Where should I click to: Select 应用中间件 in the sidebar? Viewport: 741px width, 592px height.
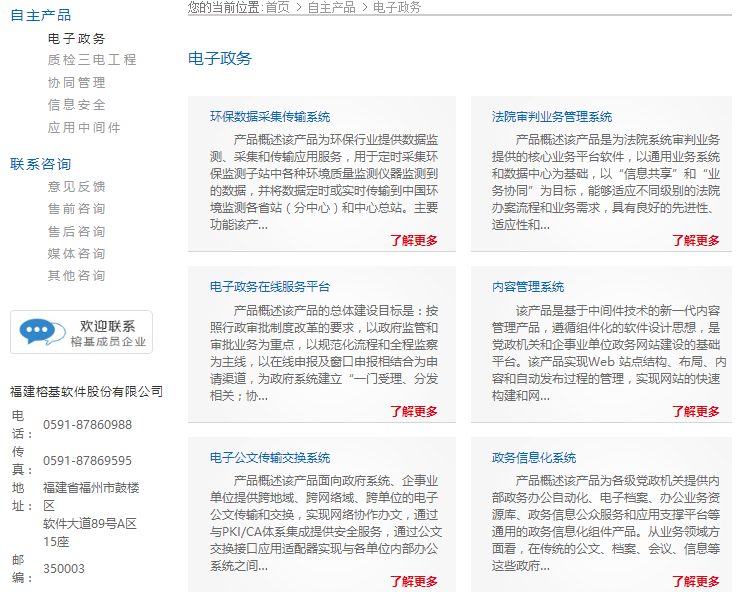click(x=84, y=127)
